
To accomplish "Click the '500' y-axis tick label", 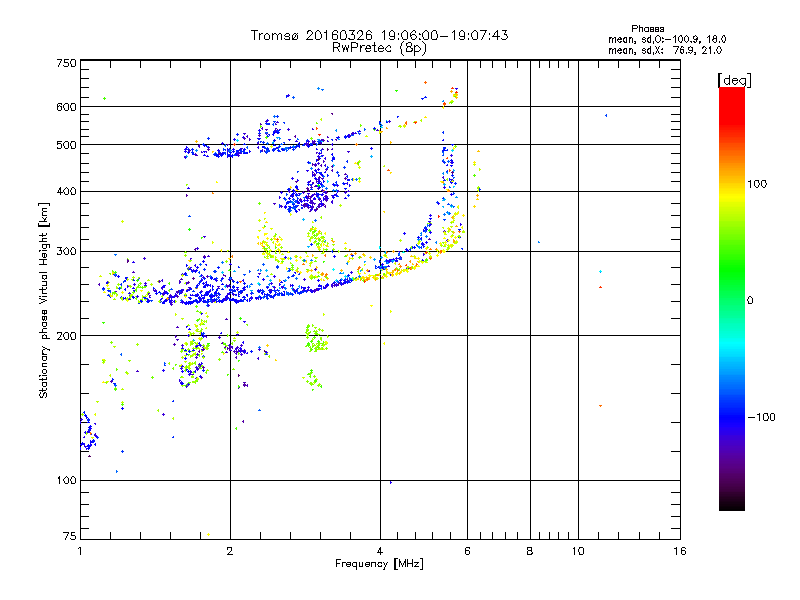I will pos(66,145).
